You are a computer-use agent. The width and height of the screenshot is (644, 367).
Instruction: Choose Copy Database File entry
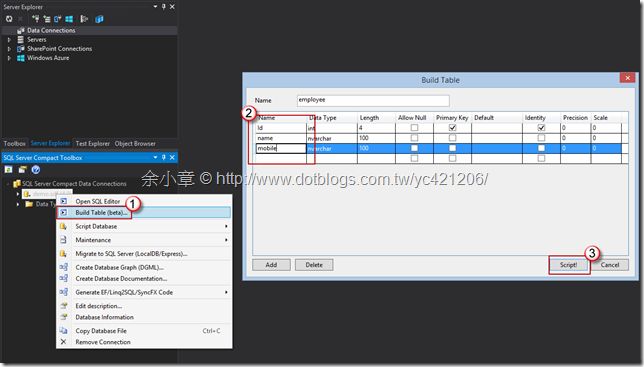point(144,330)
